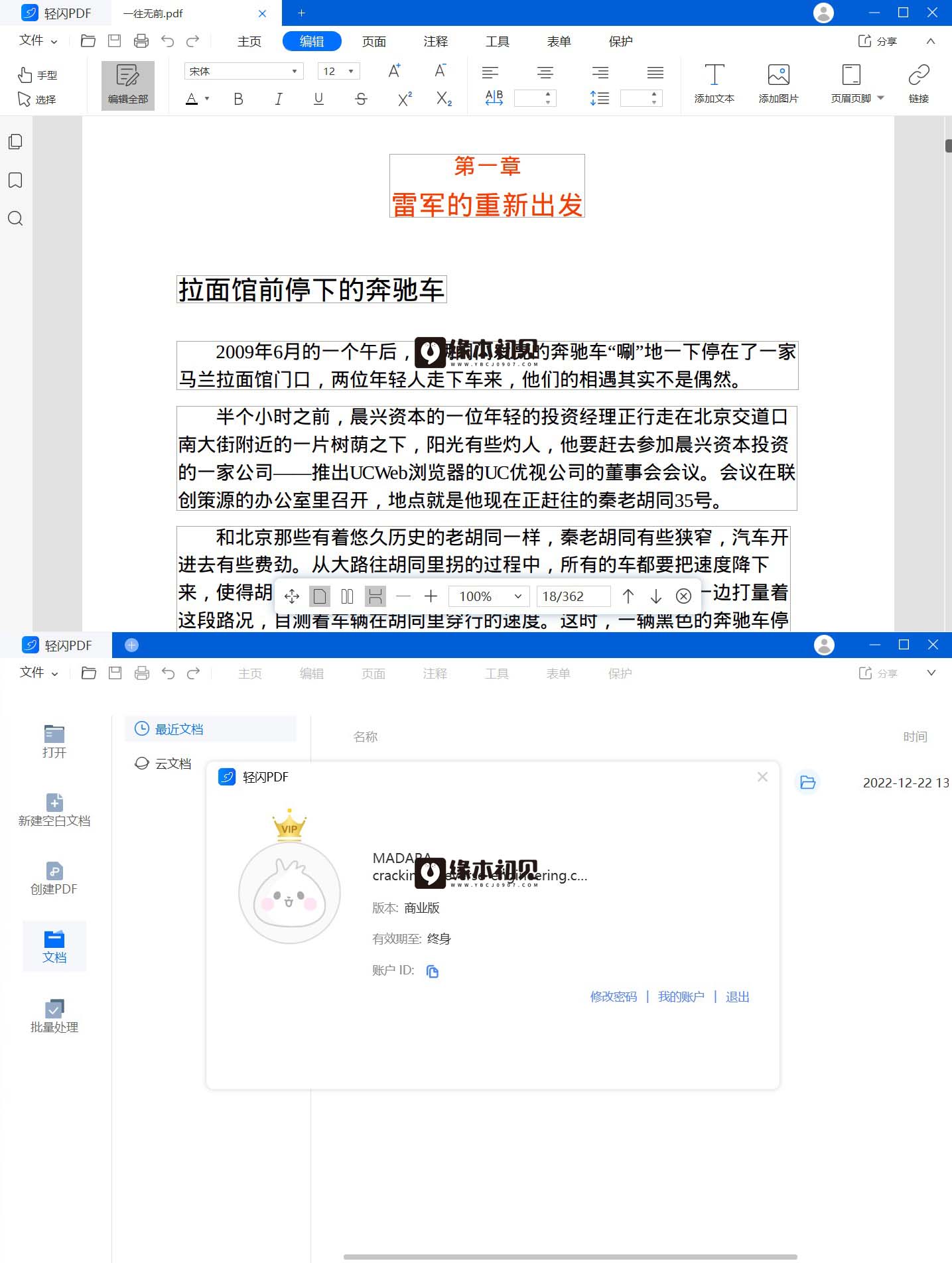Select the 手型 hand tool
The image size is (952, 1263).
(38, 75)
